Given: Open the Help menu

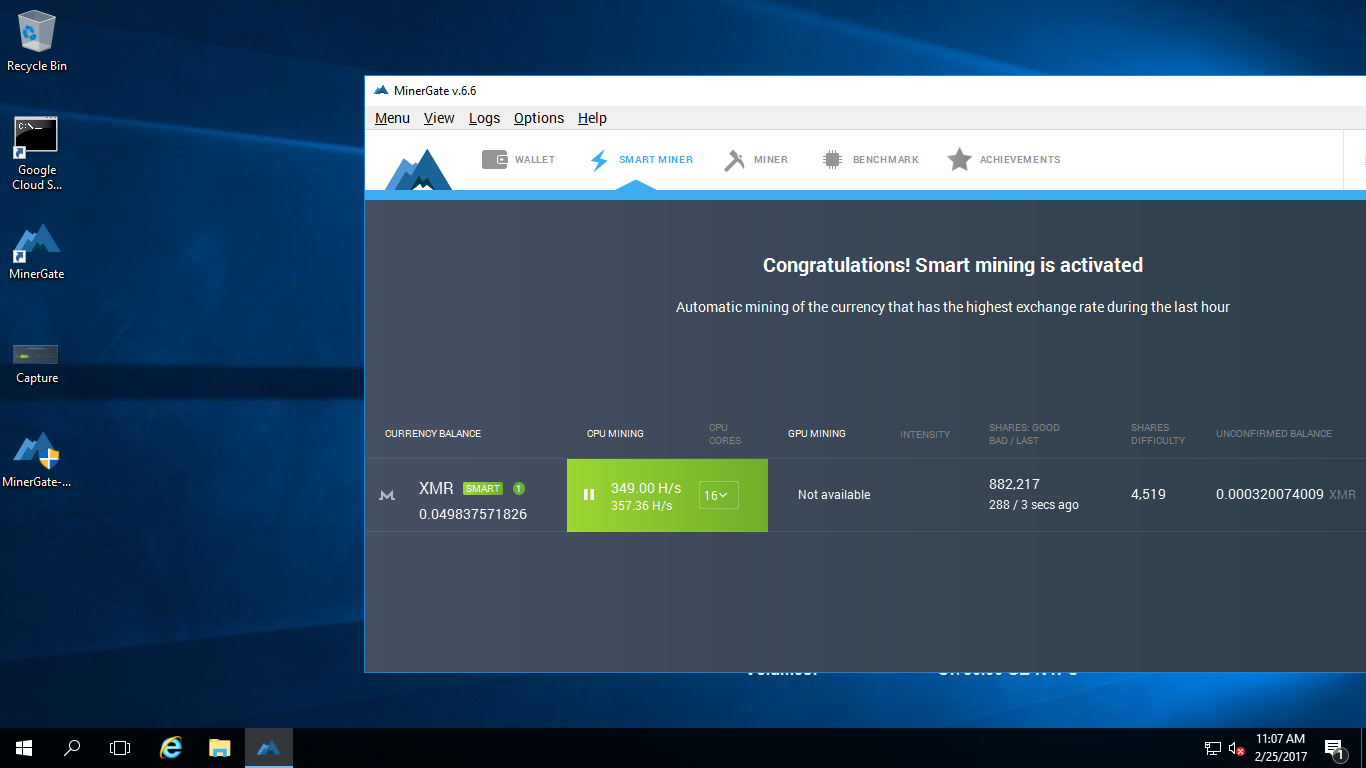Looking at the screenshot, I should tap(592, 118).
